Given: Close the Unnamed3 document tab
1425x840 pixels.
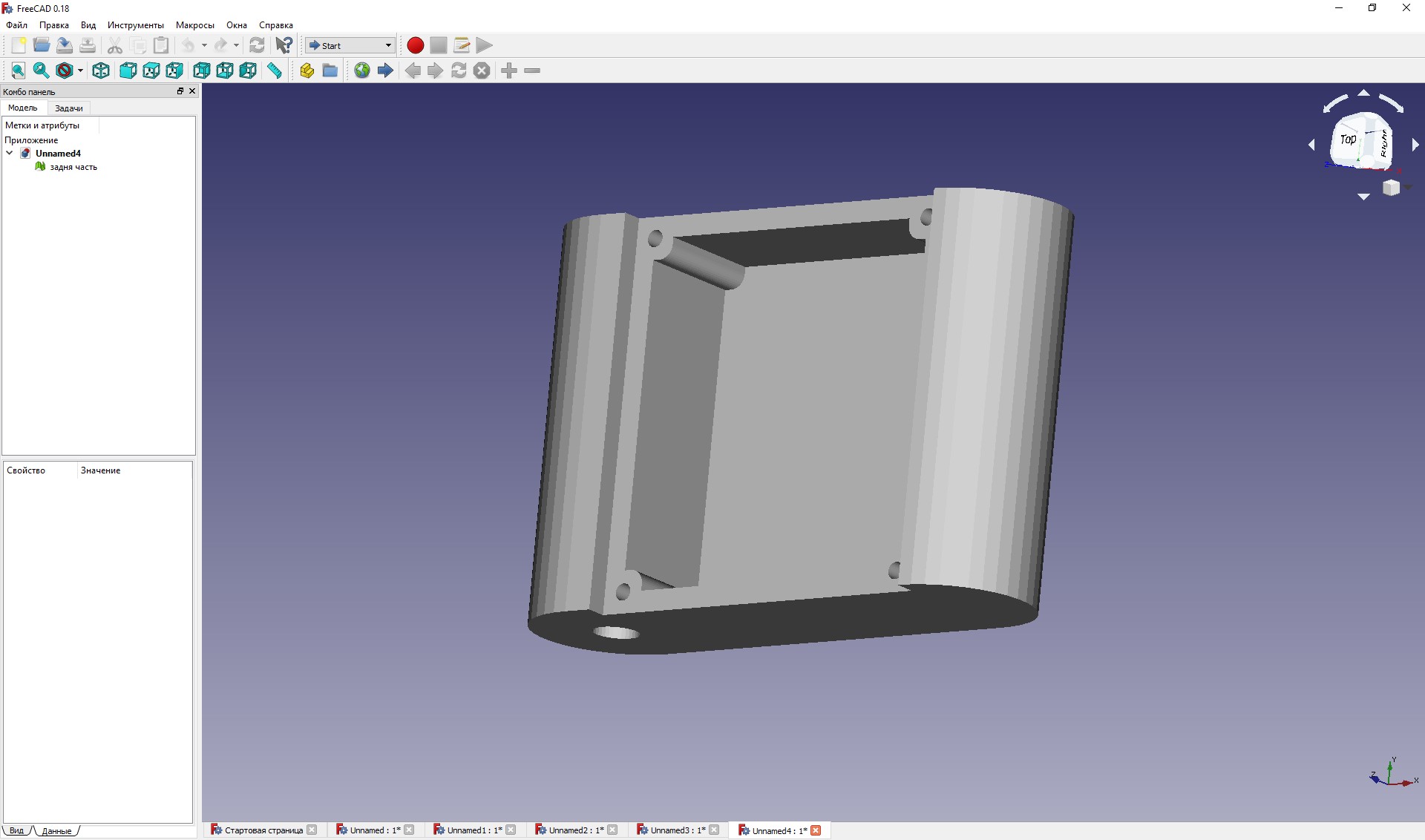Looking at the screenshot, I should point(714,830).
